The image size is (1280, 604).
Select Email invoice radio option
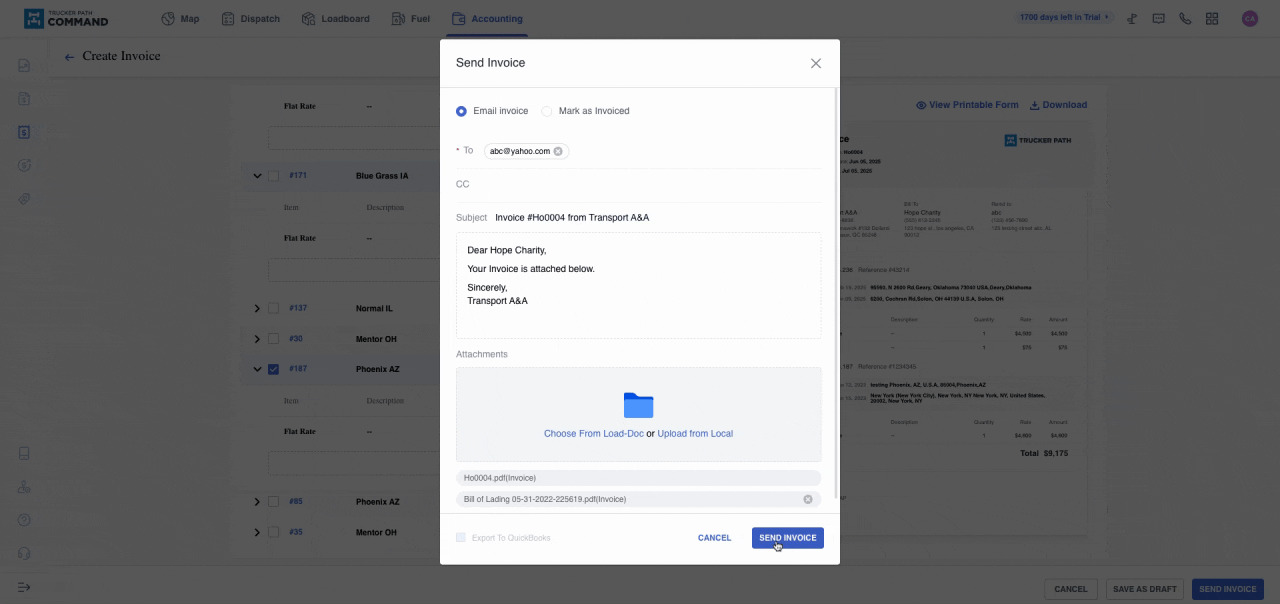(461, 111)
